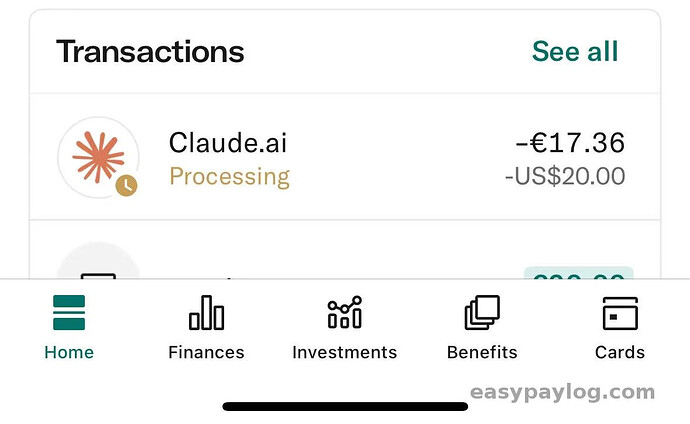Tap the Finances bar chart icon

pyautogui.click(x=206, y=312)
